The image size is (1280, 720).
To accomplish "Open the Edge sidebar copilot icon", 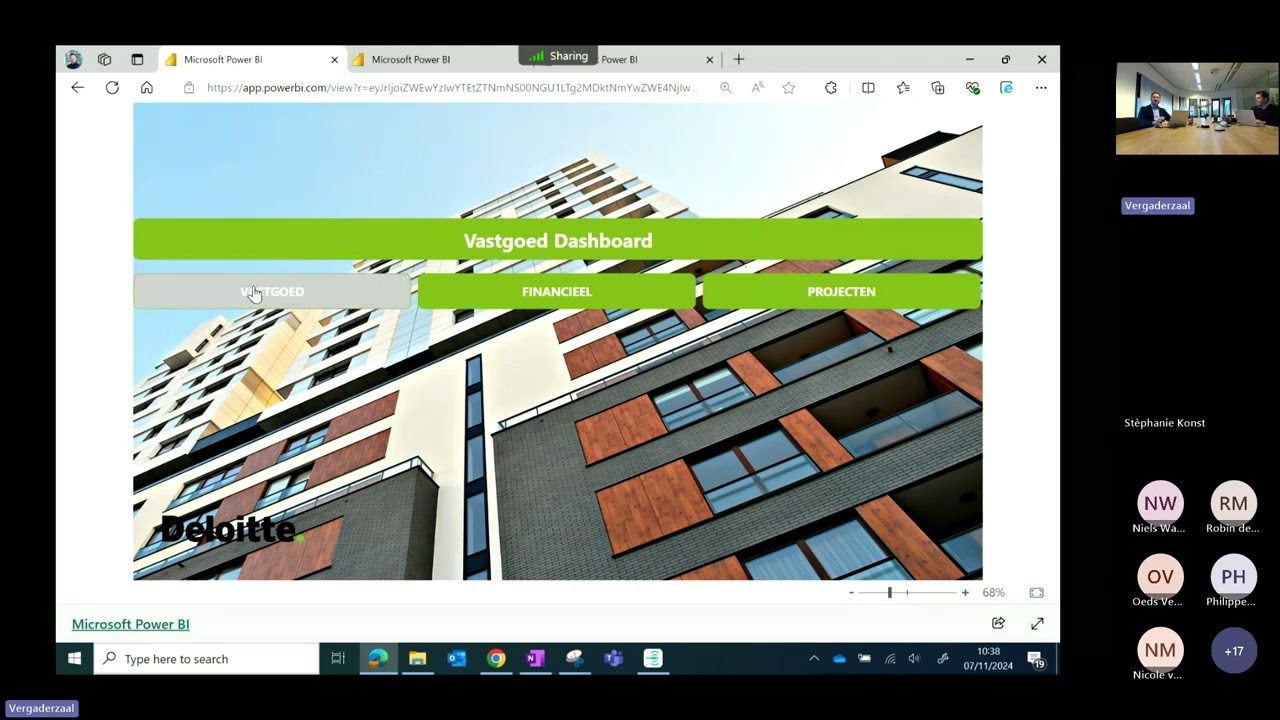I will coord(1007,88).
